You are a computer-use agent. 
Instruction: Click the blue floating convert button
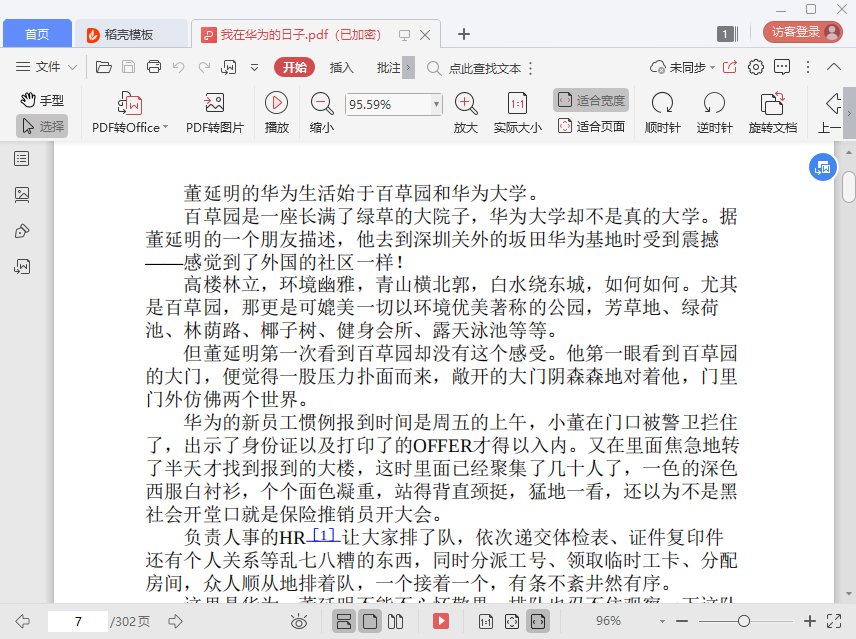point(823,168)
